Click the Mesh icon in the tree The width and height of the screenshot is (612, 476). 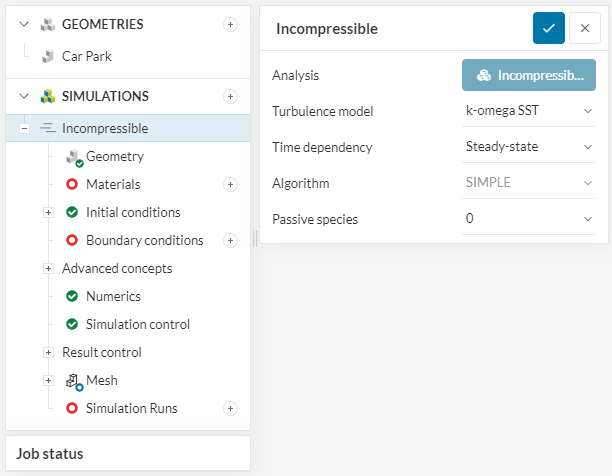point(73,381)
